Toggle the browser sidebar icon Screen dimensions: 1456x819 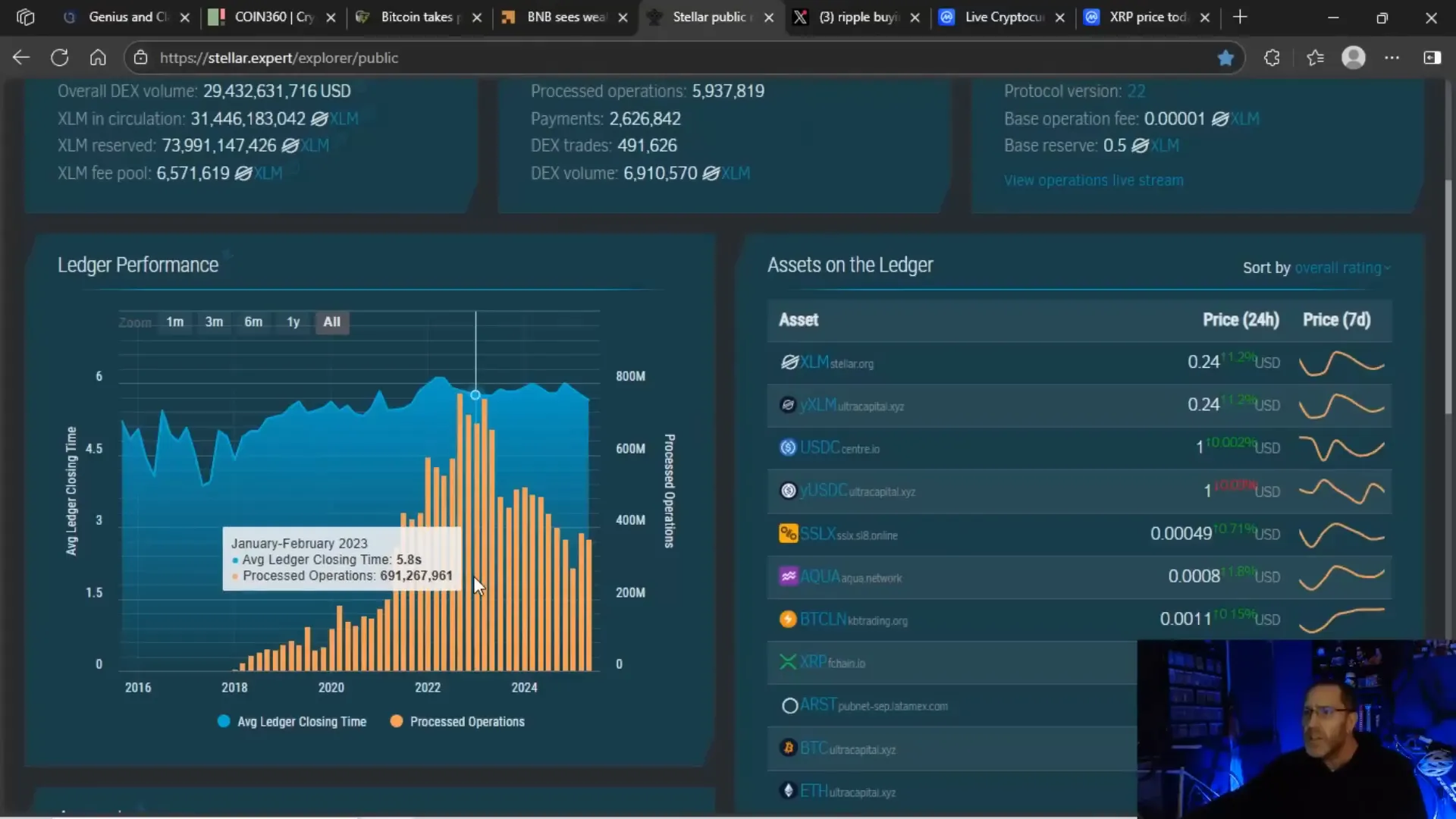(1432, 58)
